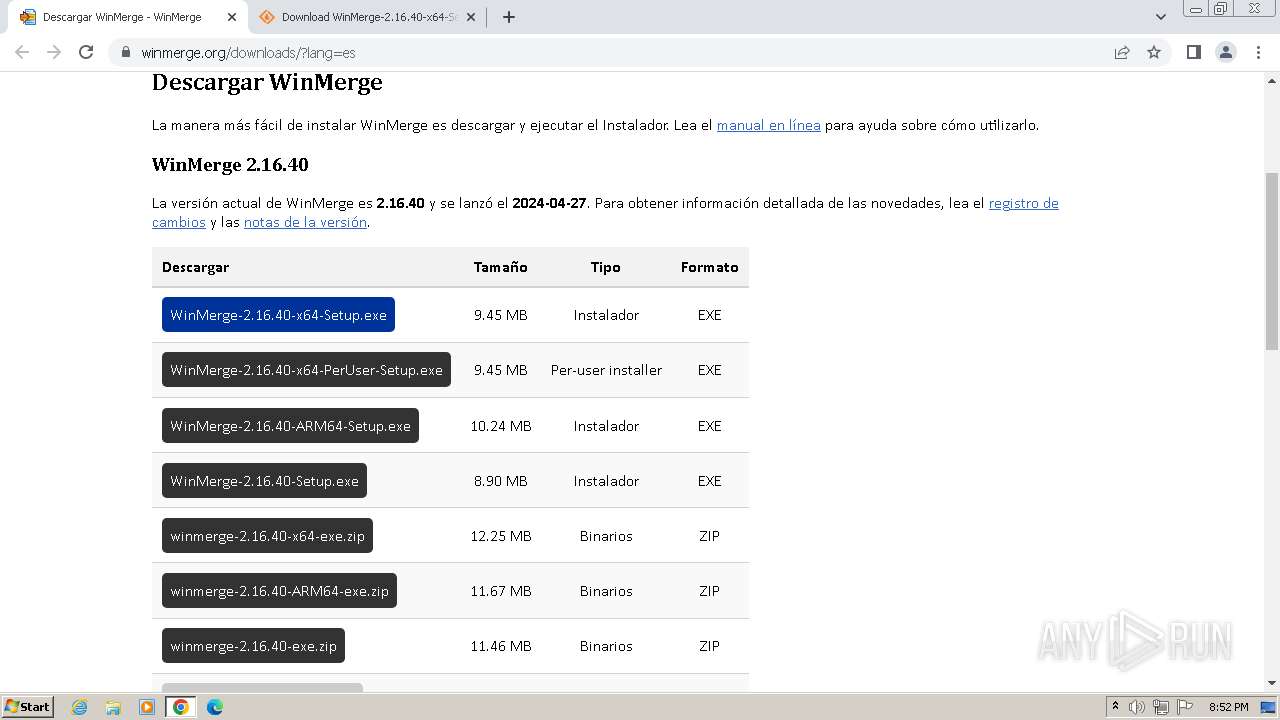Open the registro de cambios link
Viewport: 1280px width, 720px height.
pyautogui.click(x=1023, y=203)
